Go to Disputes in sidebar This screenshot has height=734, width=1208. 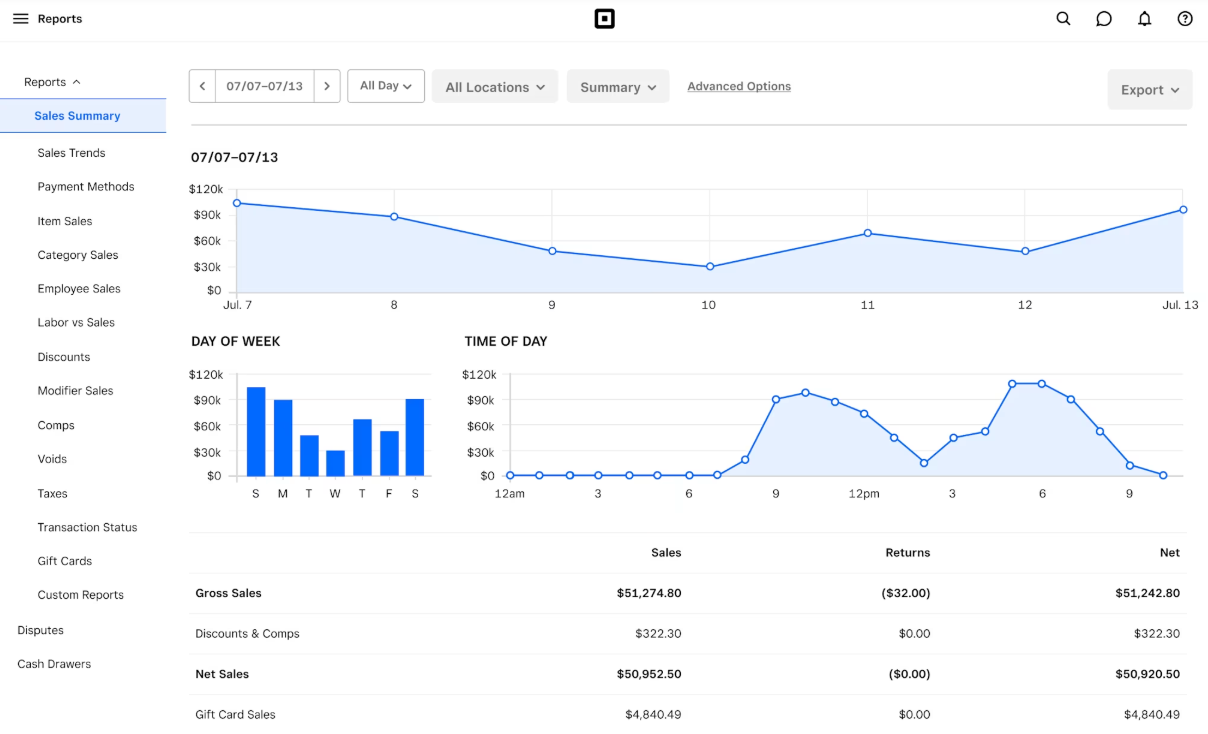pos(40,630)
